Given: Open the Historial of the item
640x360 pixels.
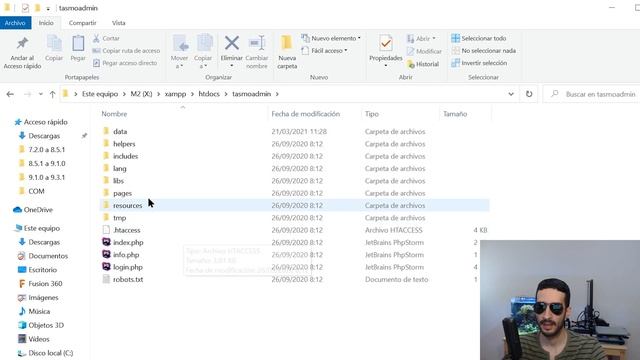Looking at the screenshot, I should pos(423,64).
